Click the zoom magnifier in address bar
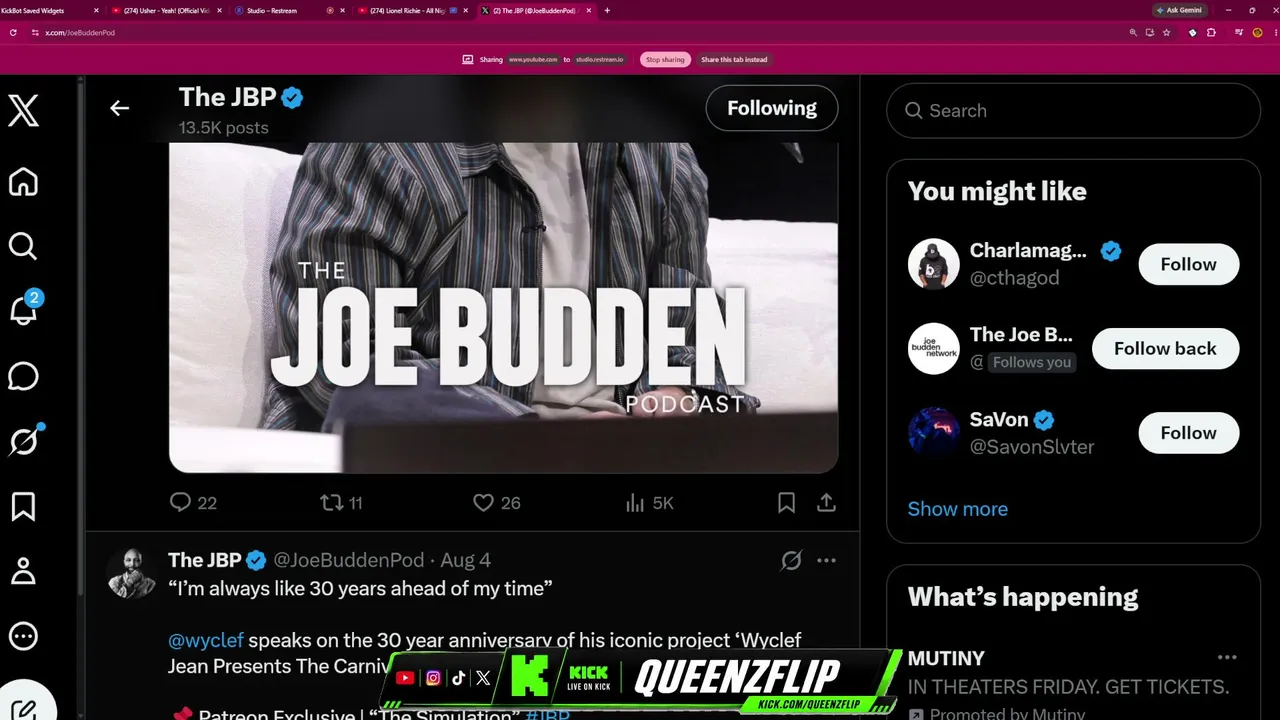Screen dimensions: 1280x720 [1133, 32]
